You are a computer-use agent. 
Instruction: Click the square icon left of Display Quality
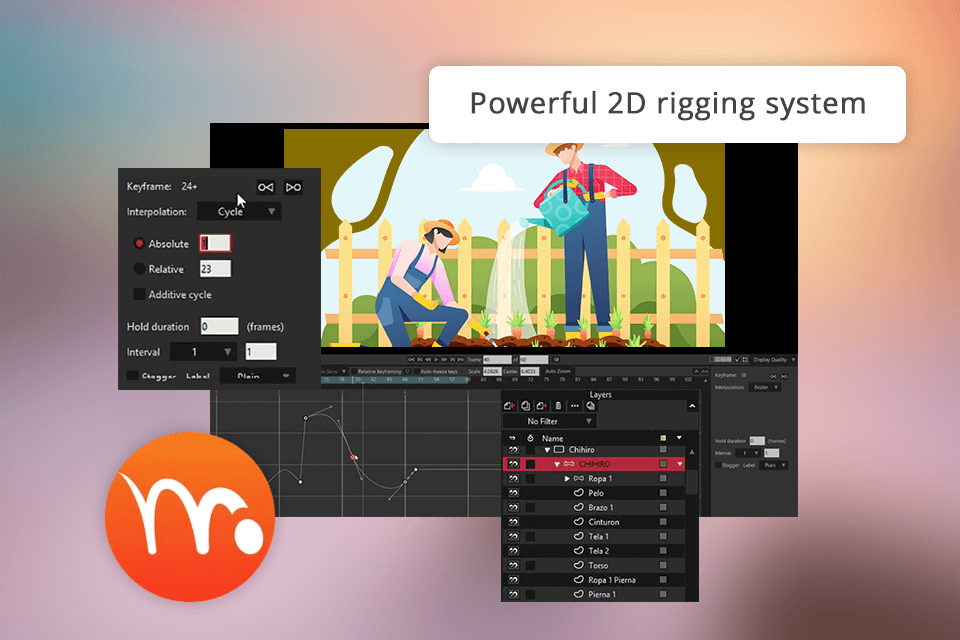745,360
